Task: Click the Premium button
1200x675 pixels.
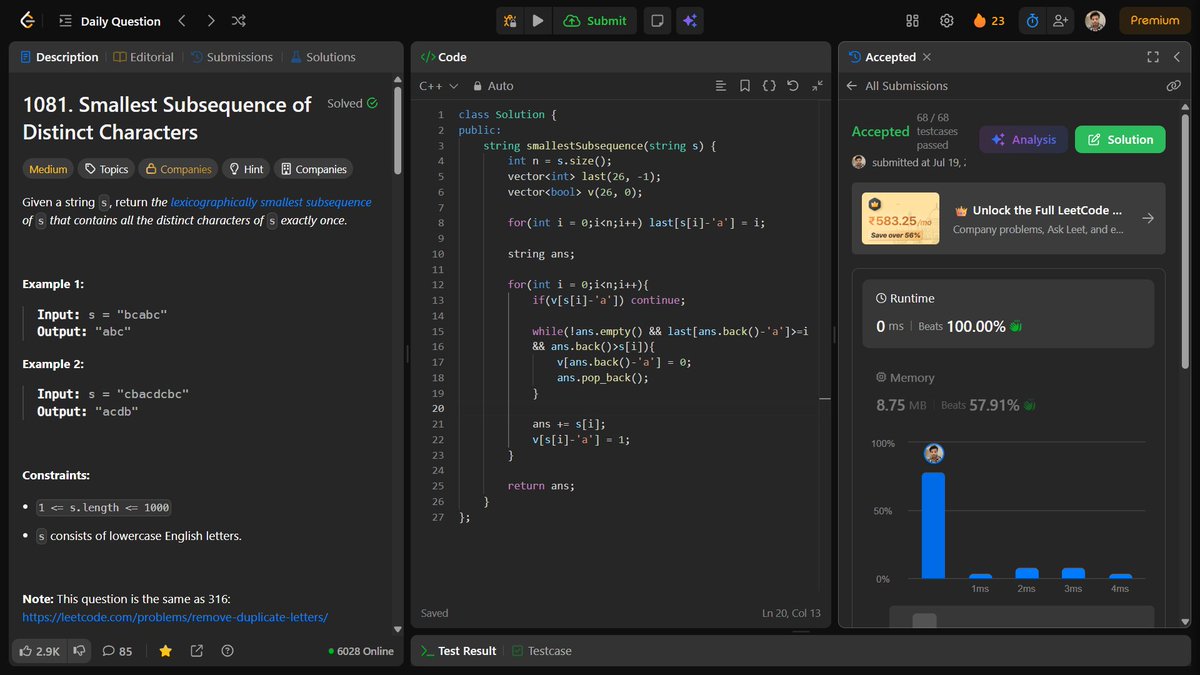Action: click(x=1155, y=20)
